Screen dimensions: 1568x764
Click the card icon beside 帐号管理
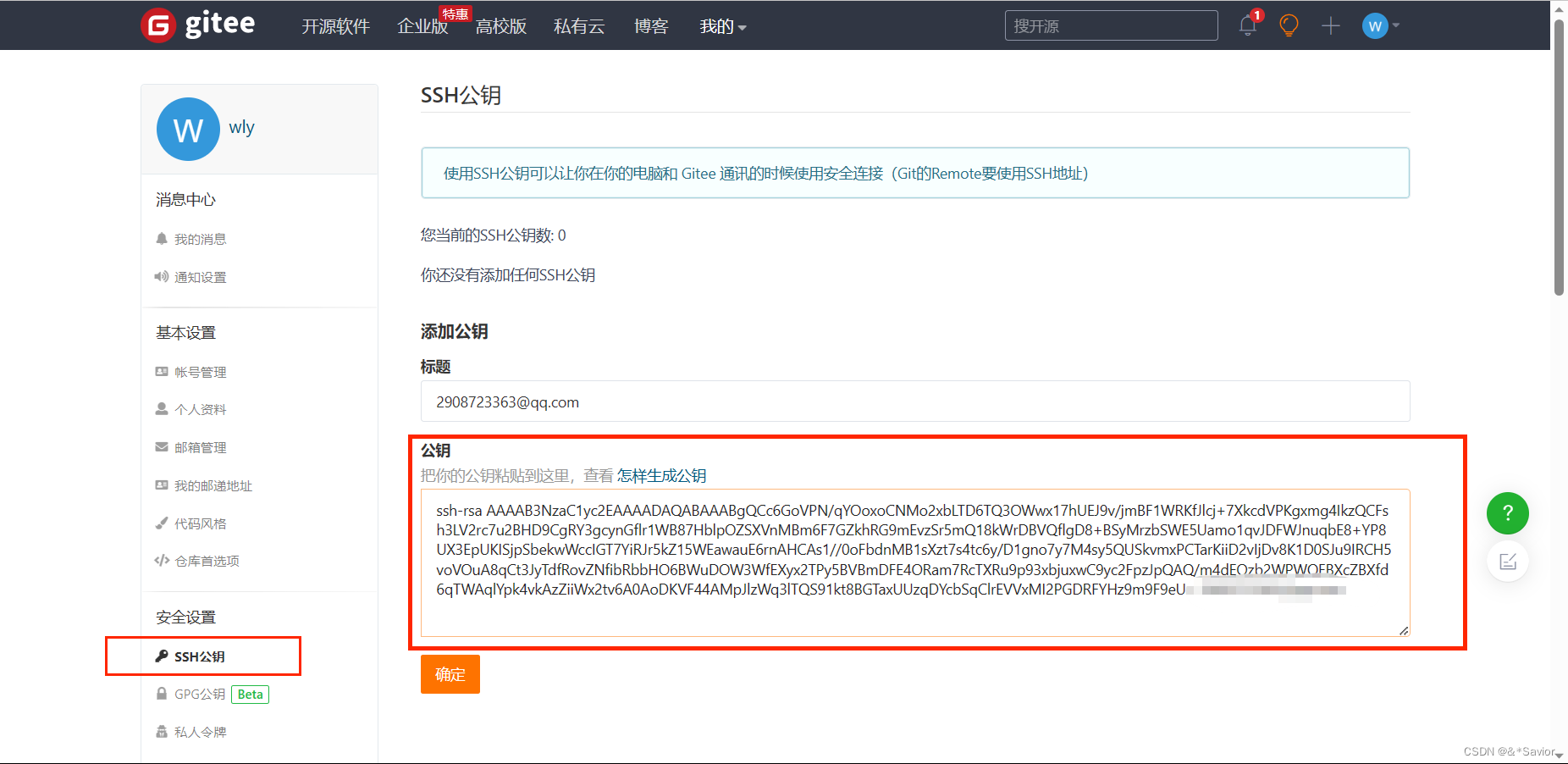tap(162, 372)
